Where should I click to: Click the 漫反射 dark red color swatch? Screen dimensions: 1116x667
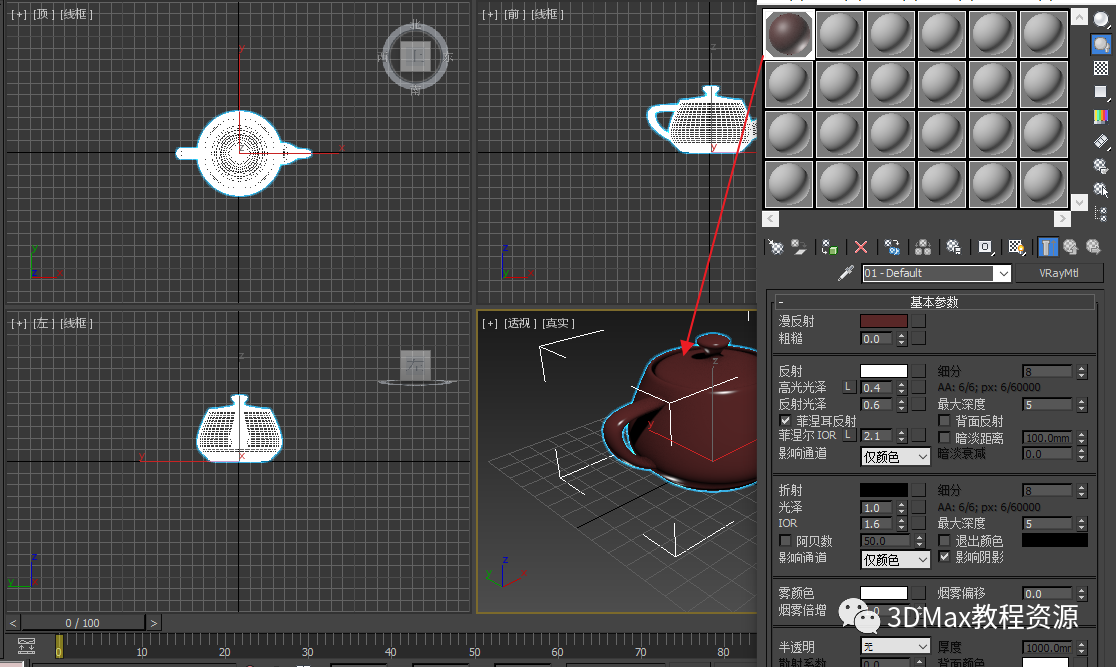[883, 322]
